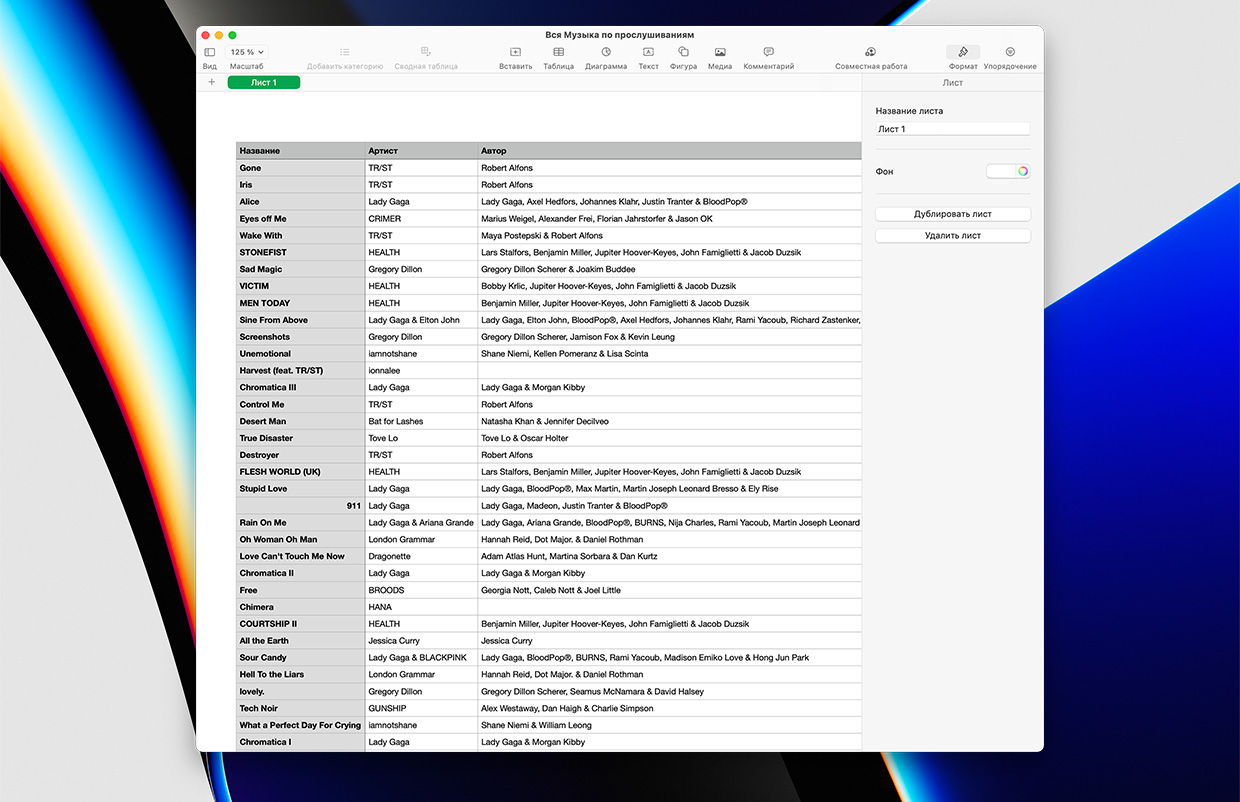Click the Вставить insert icon
Screen dimensions: 1240x802
pyautogui.click(x=515, y=51)
